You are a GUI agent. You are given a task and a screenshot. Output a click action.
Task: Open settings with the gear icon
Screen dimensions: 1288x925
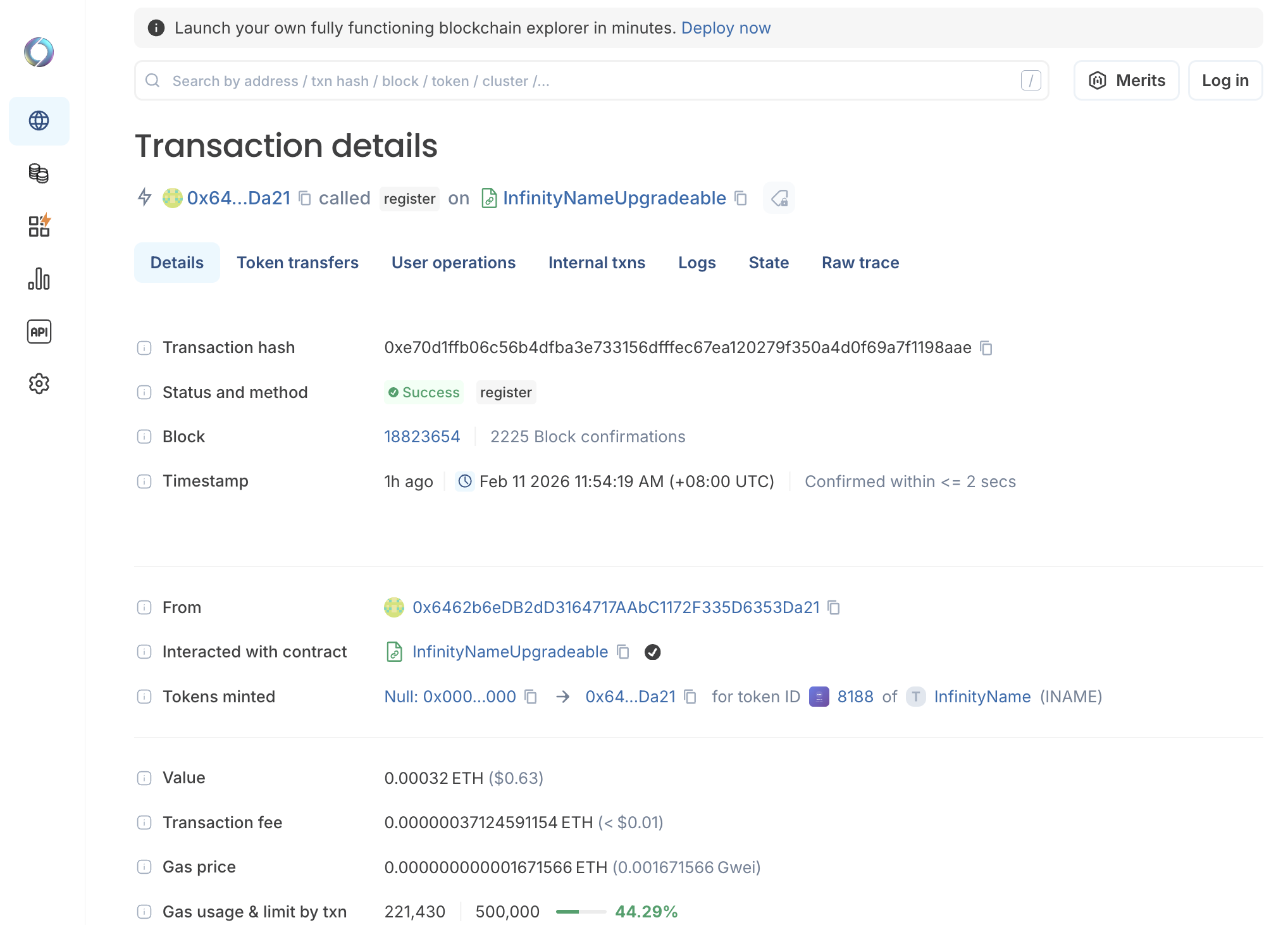[x=39, y=383]
